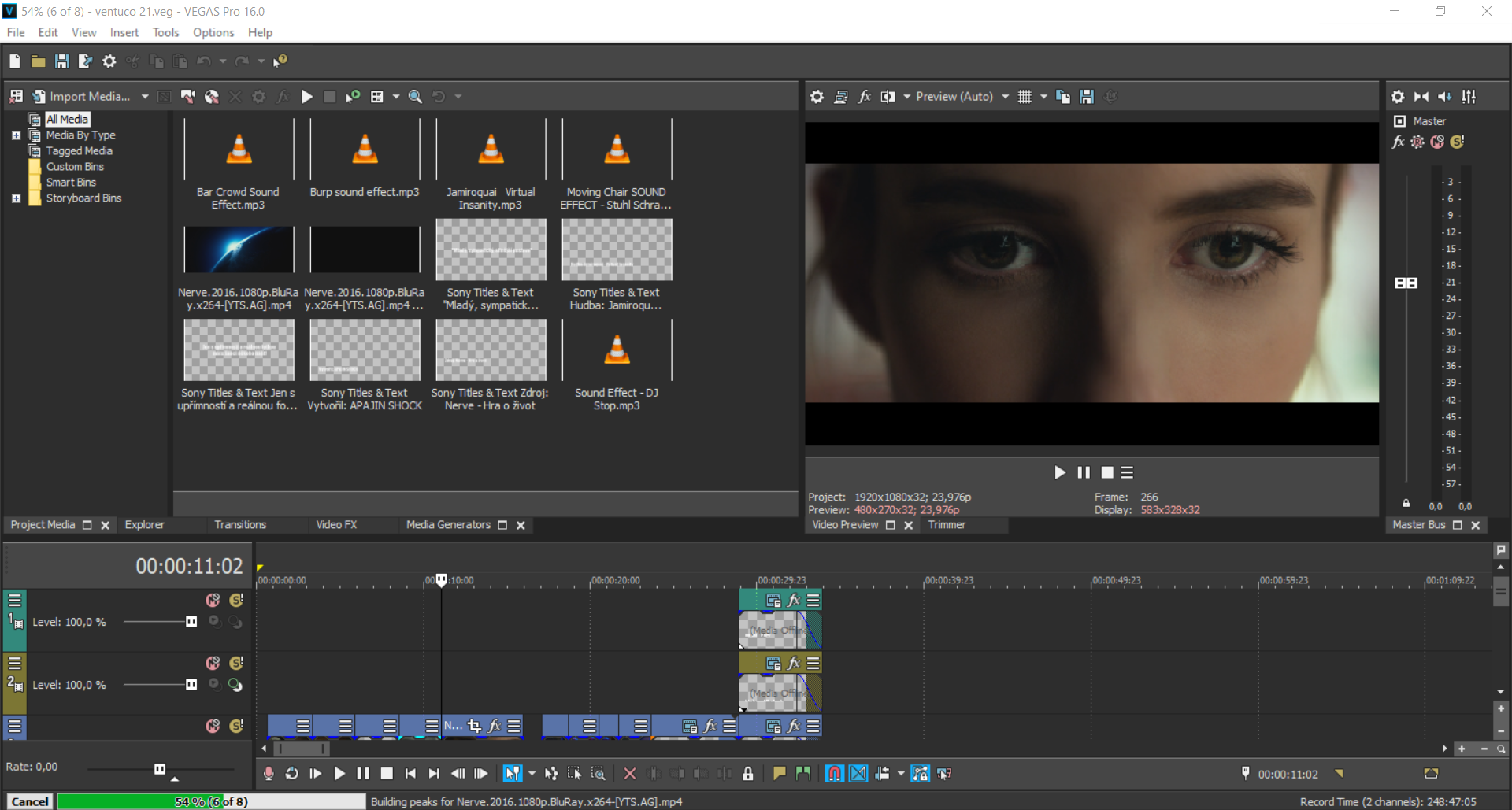
Task: Switch to the Trimmer tab
Action: pos(947,525)
